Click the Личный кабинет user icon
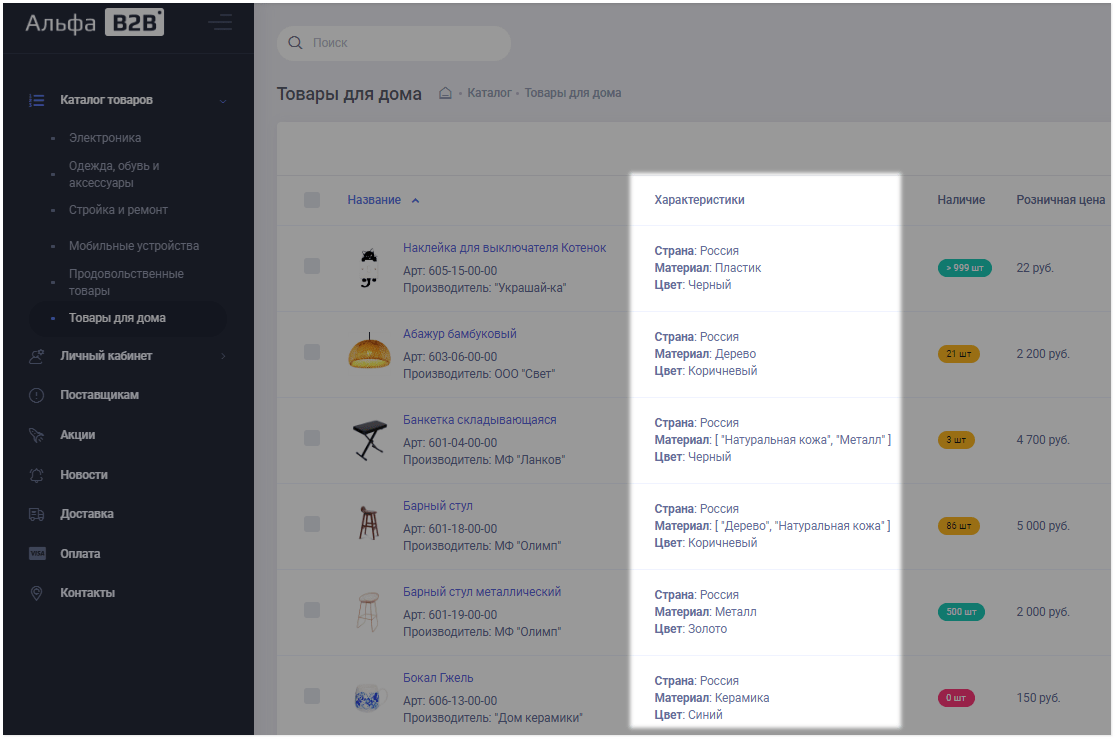Image resolution: width=1115 pixels, height=739 pixels. [x=36, y=356]
